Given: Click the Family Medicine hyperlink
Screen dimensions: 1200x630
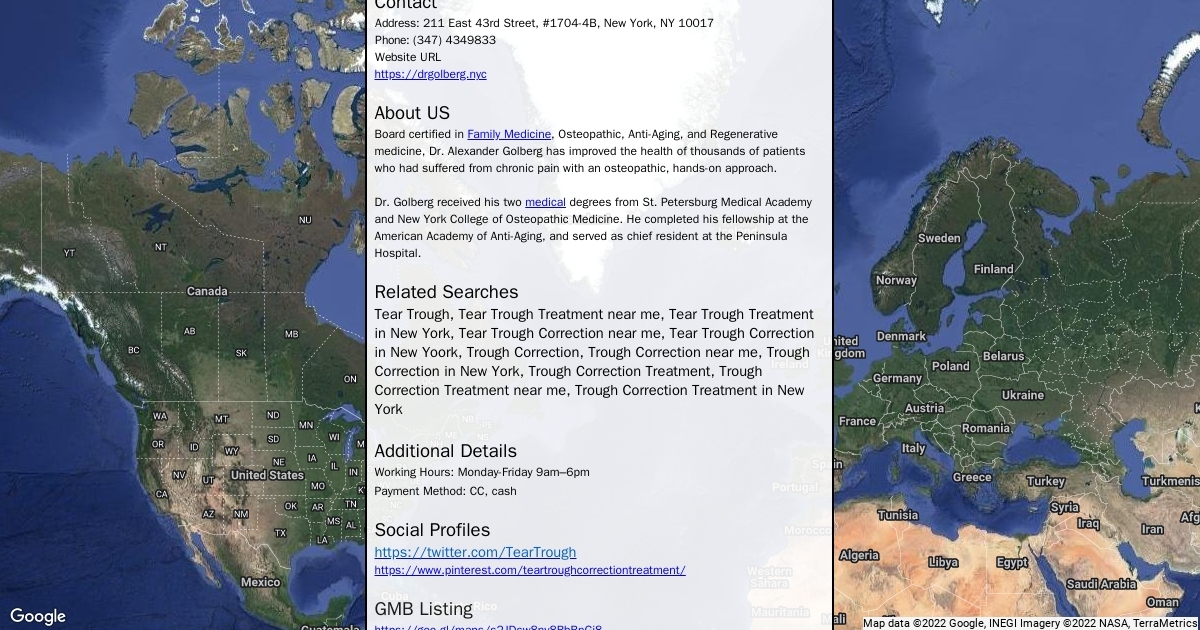Looking at the screenshot, I should pos(509,134).
